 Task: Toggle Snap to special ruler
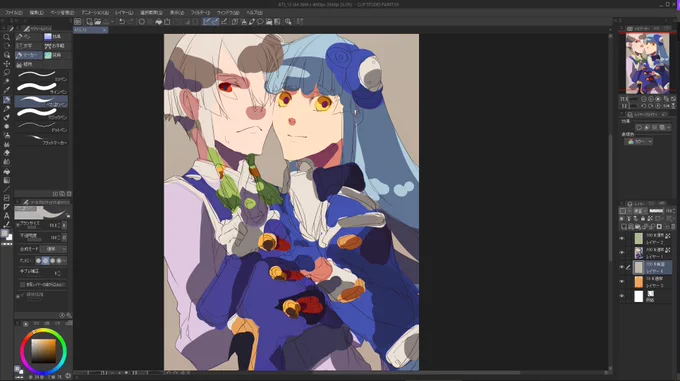216,22
